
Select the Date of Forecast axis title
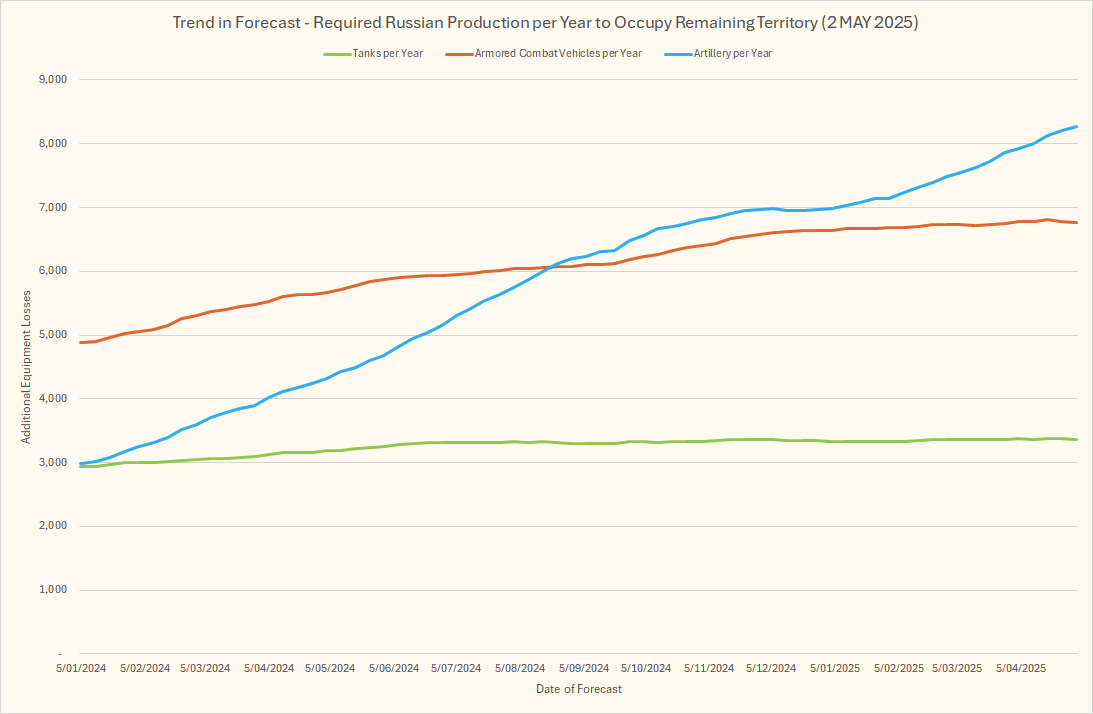pos(578,689)
